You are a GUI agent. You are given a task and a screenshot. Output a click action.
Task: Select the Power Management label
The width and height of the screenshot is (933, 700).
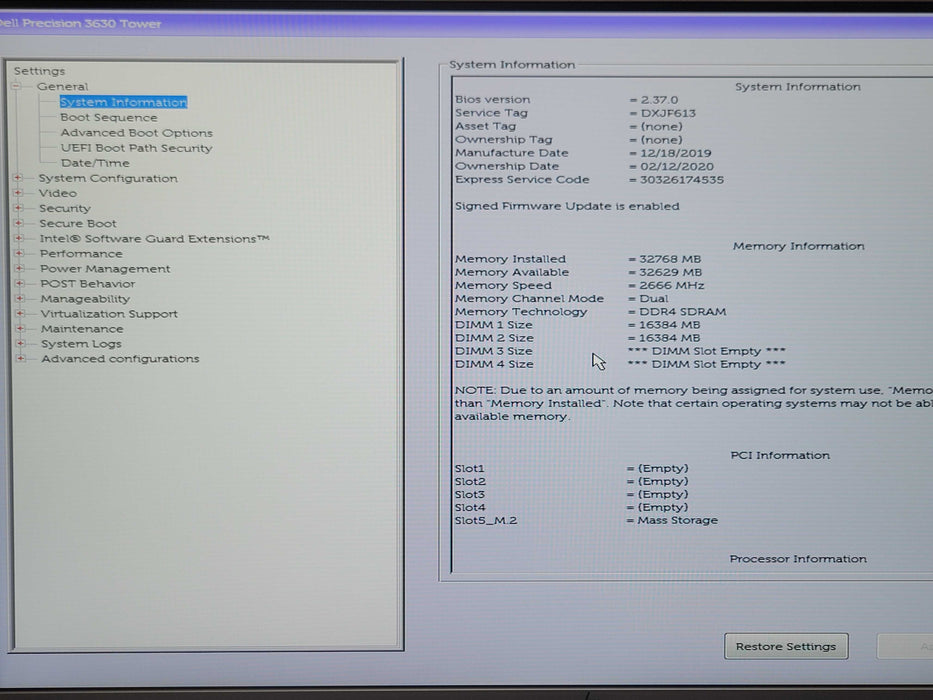(x=105, y=268)
